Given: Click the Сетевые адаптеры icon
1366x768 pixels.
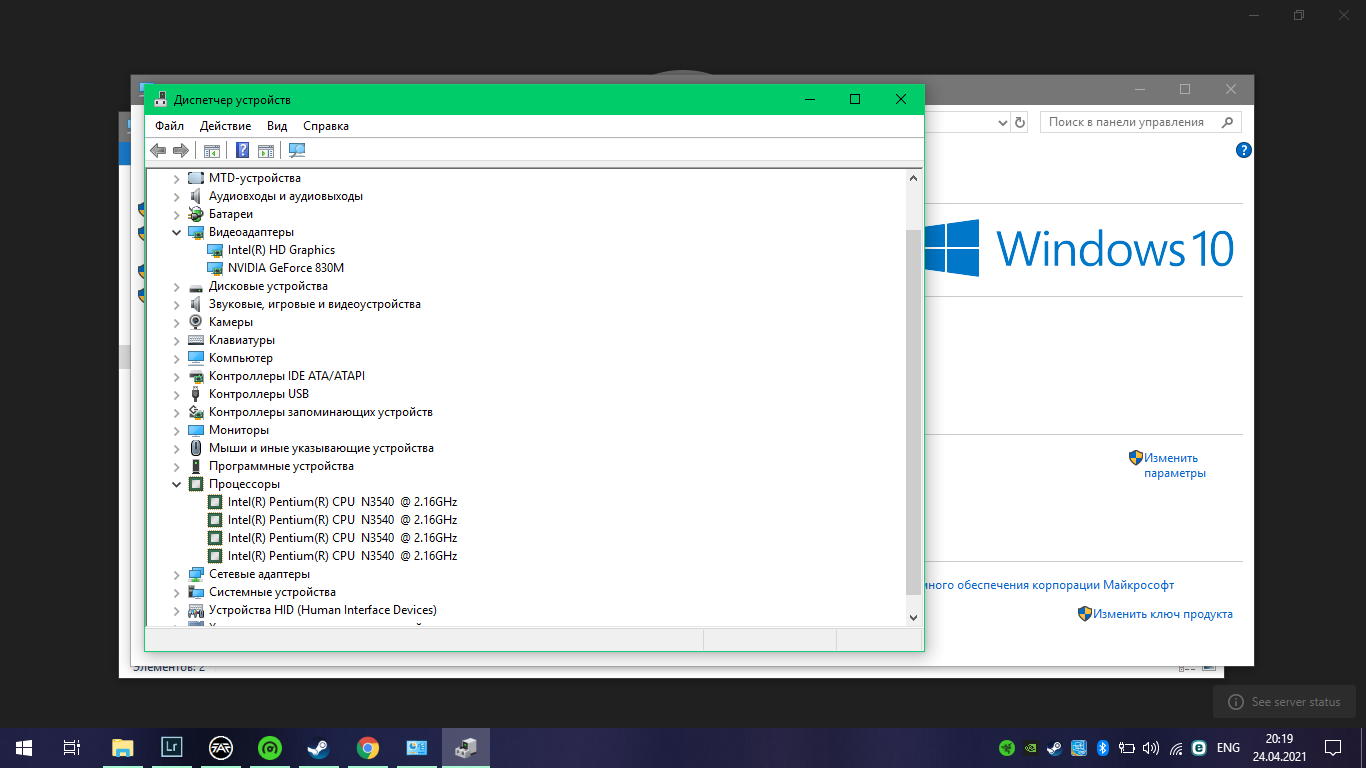Looking at the screenshot, I should (x=196, y=574).
